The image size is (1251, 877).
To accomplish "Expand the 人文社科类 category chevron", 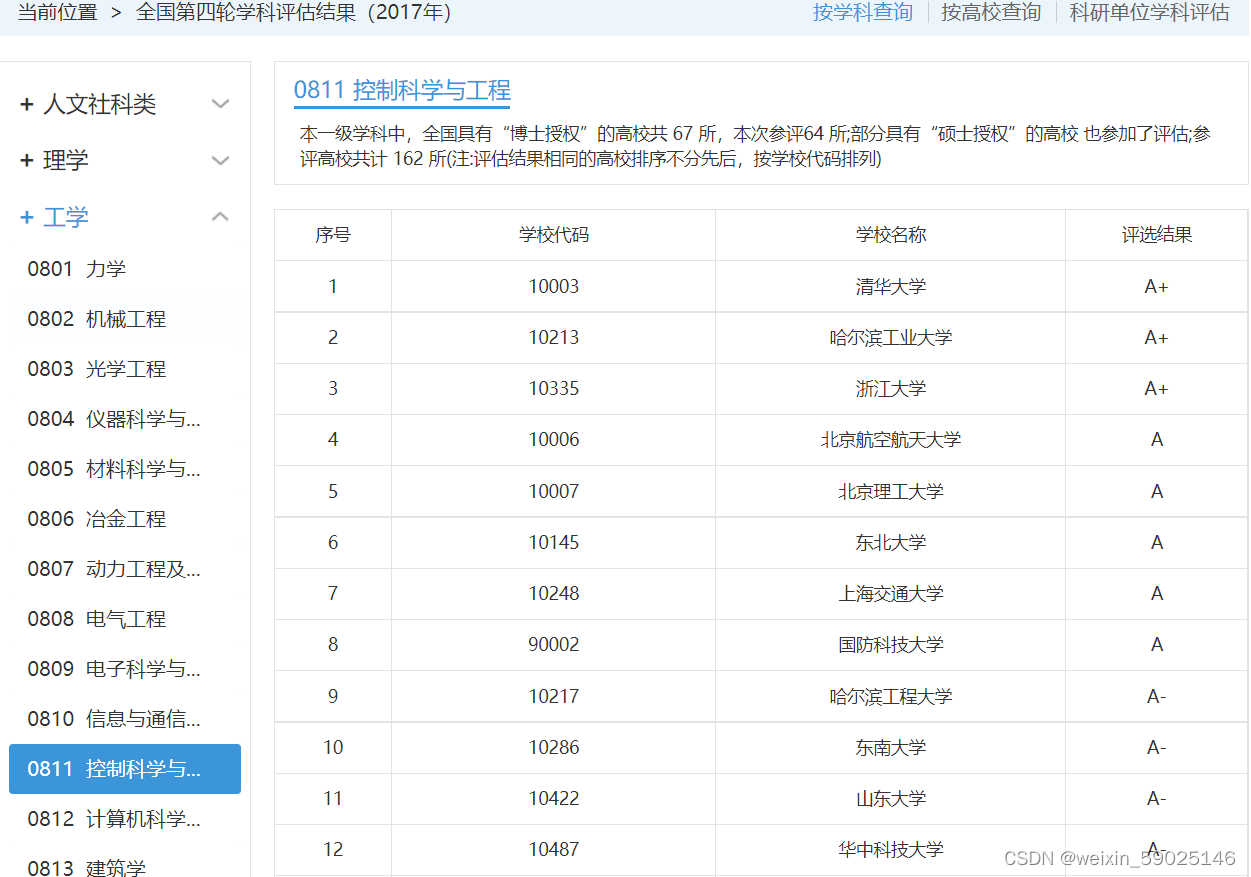I will 221,104.
